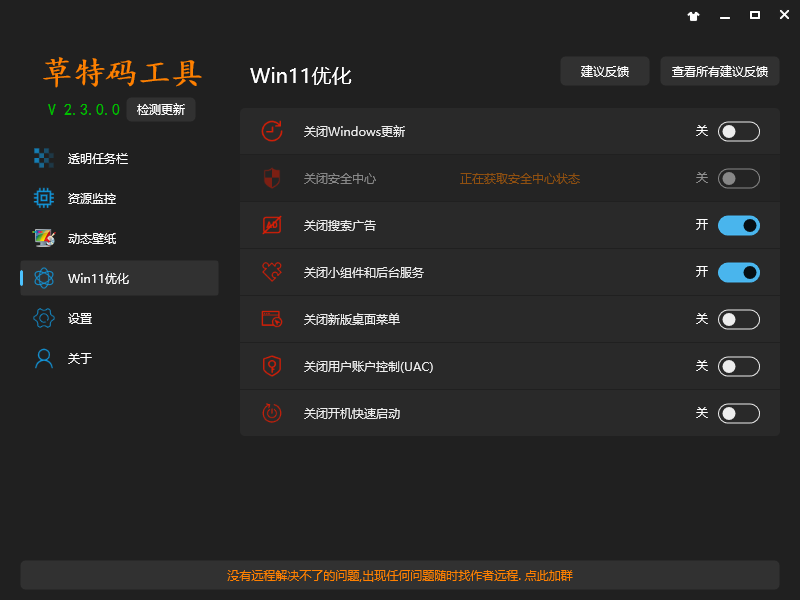Image resolution: width=800 pixels, height=600 pixels.
Task: Turn off the 关闭搜索广告 switch
Action: click(x=739, y=226)
